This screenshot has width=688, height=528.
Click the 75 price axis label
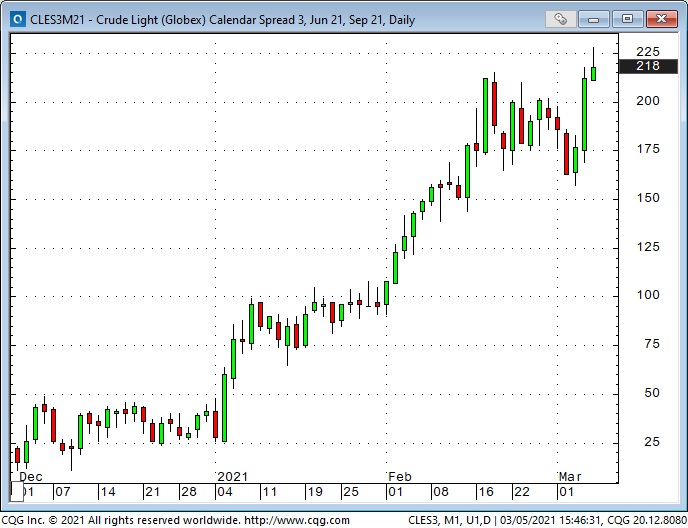click(x=652, y=344)
